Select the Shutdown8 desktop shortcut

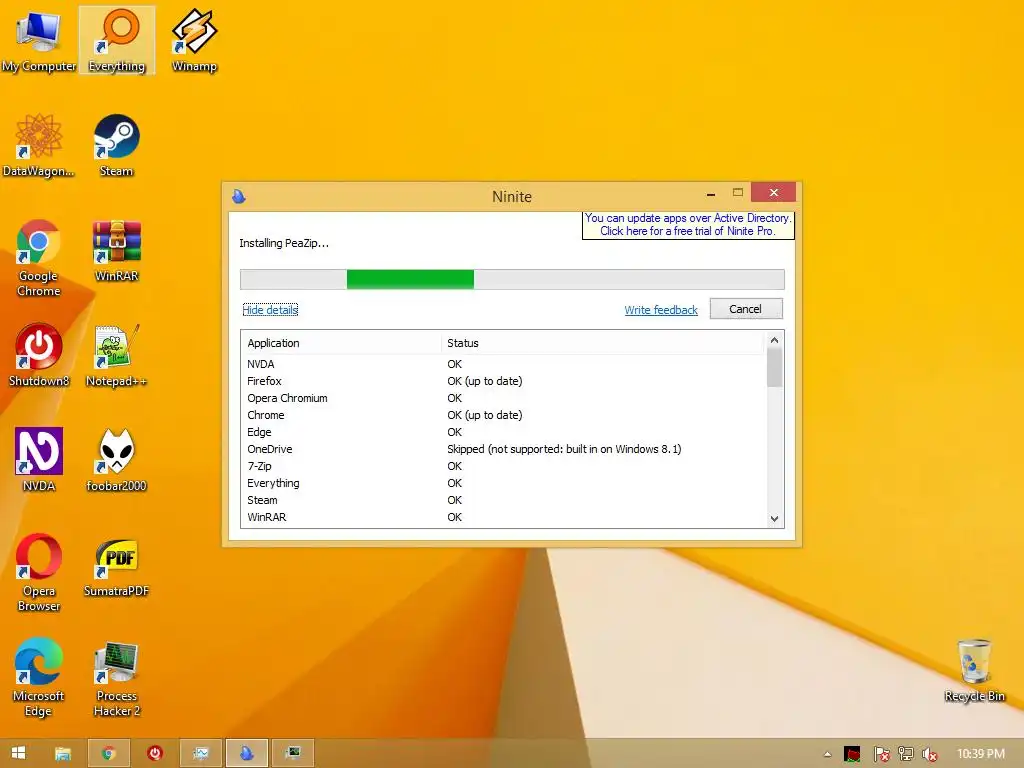tap(39, 356)
